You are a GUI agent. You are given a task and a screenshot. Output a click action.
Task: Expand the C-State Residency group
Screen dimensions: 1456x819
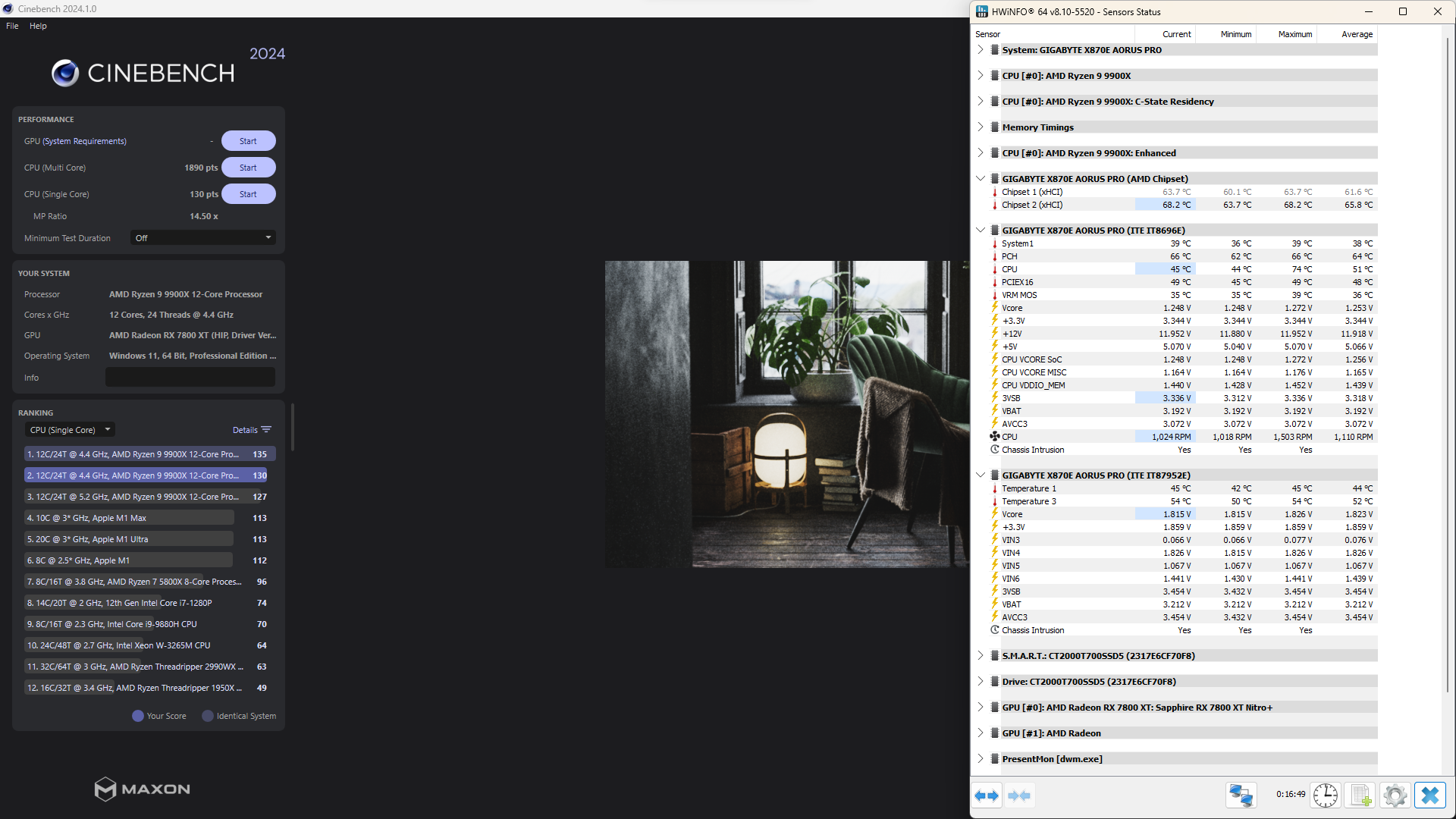[980, 102]
